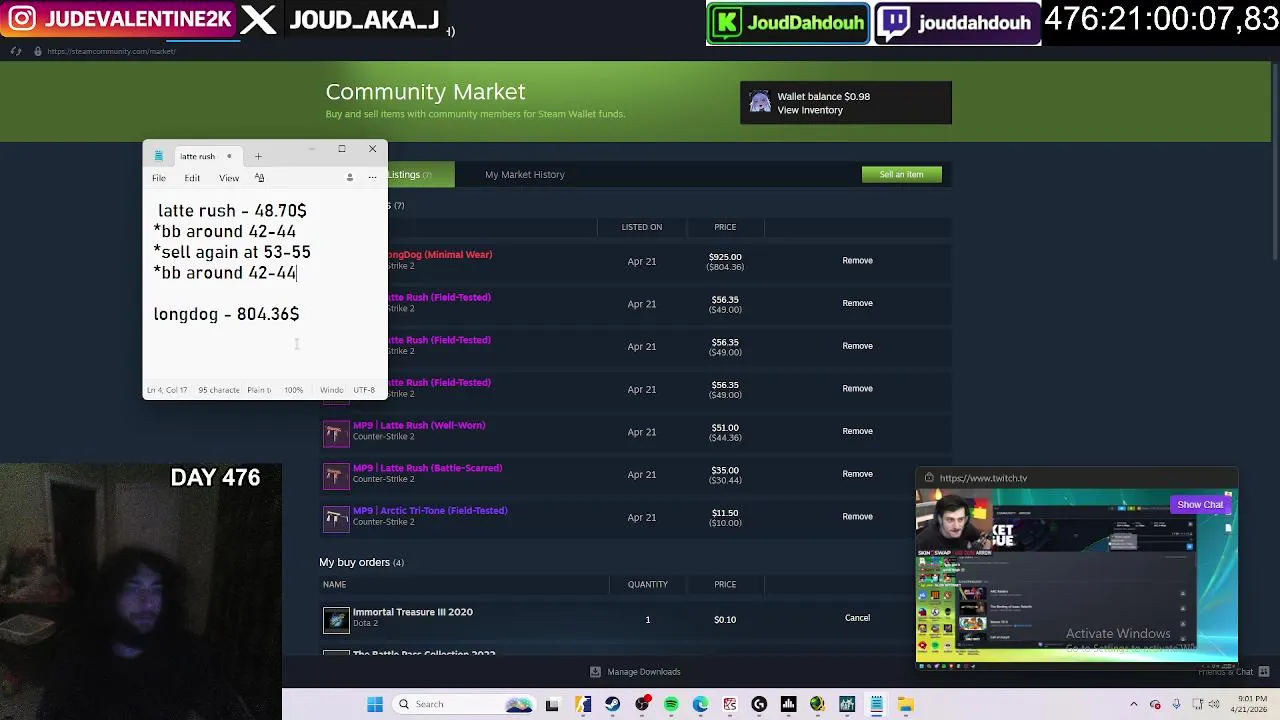This screenshot has width=1280, height=720.
Task: Open the 100% zoom level status entry
Action: point(293,390)
